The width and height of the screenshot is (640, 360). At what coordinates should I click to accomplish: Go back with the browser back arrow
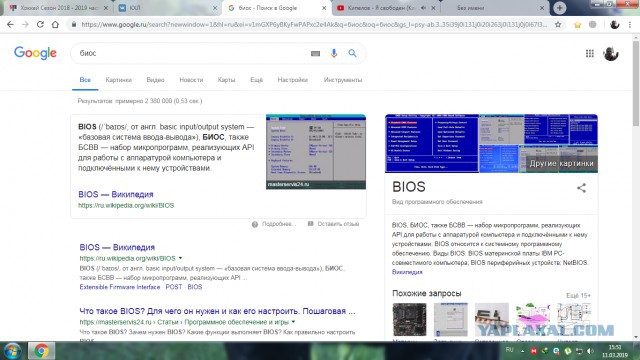point(10,24)
